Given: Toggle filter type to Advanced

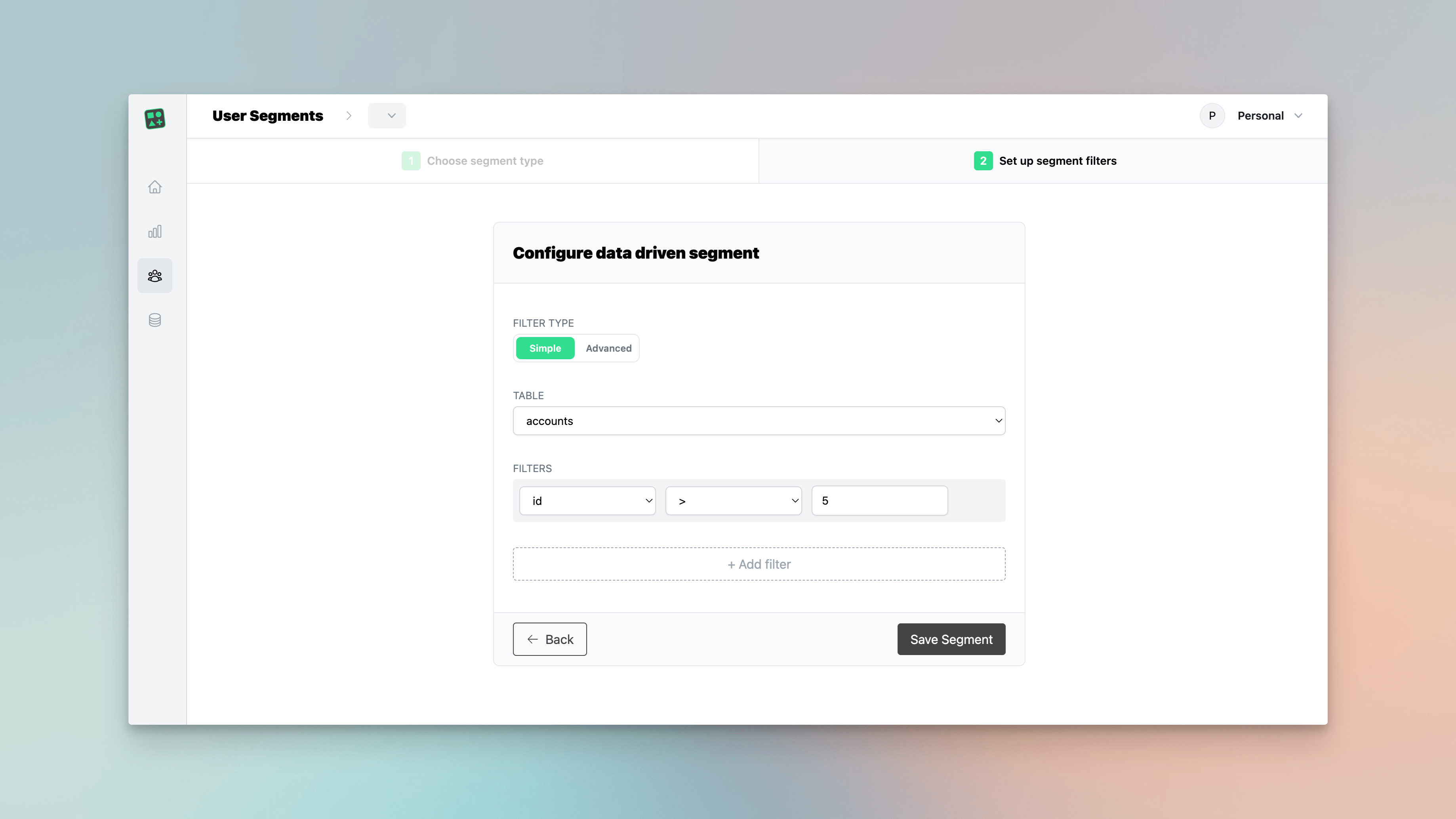Looking at the screenshot, I should tap(608, 348).
